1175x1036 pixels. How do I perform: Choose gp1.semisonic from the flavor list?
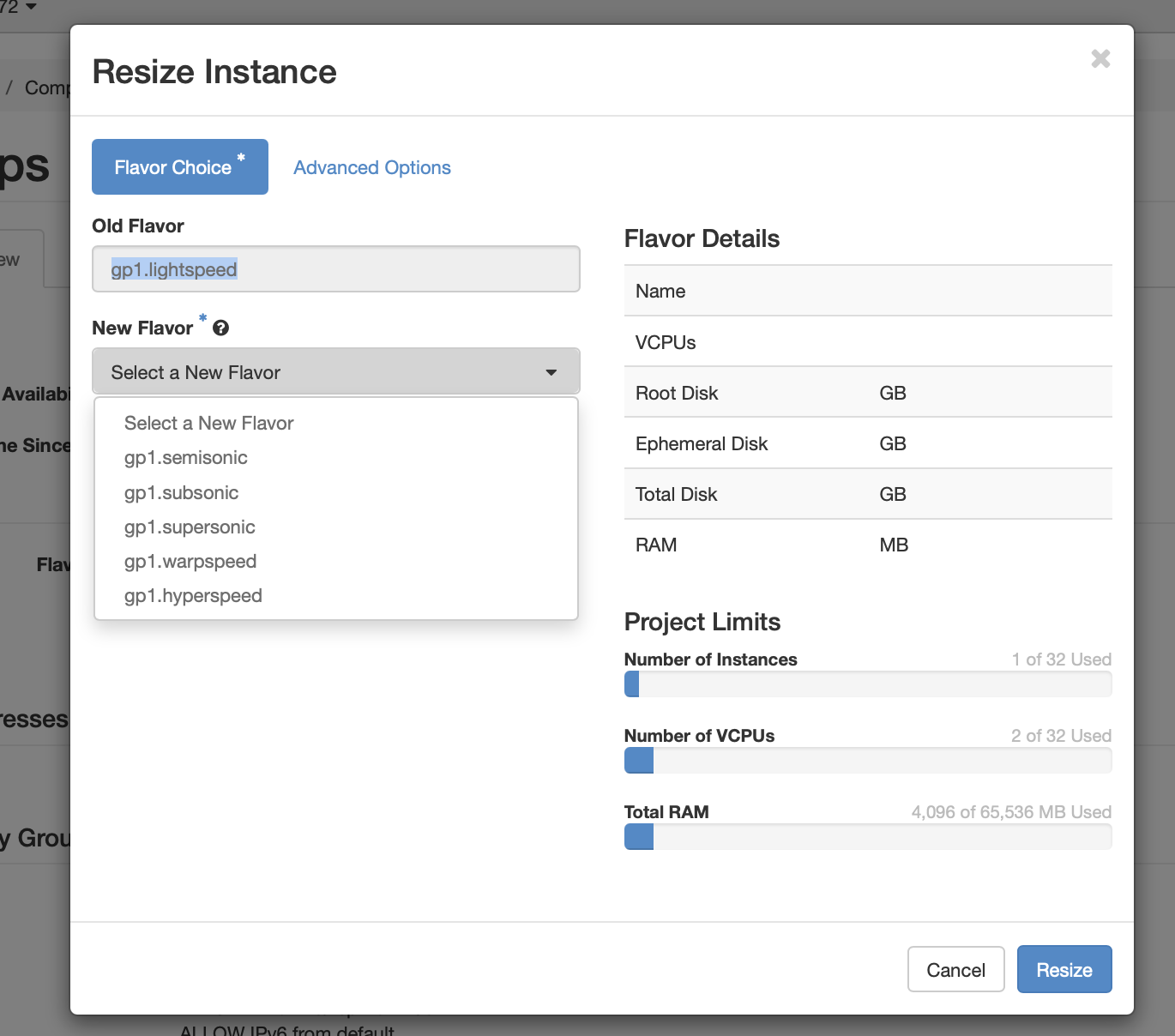pyautogui.click(x=186, y=458)
